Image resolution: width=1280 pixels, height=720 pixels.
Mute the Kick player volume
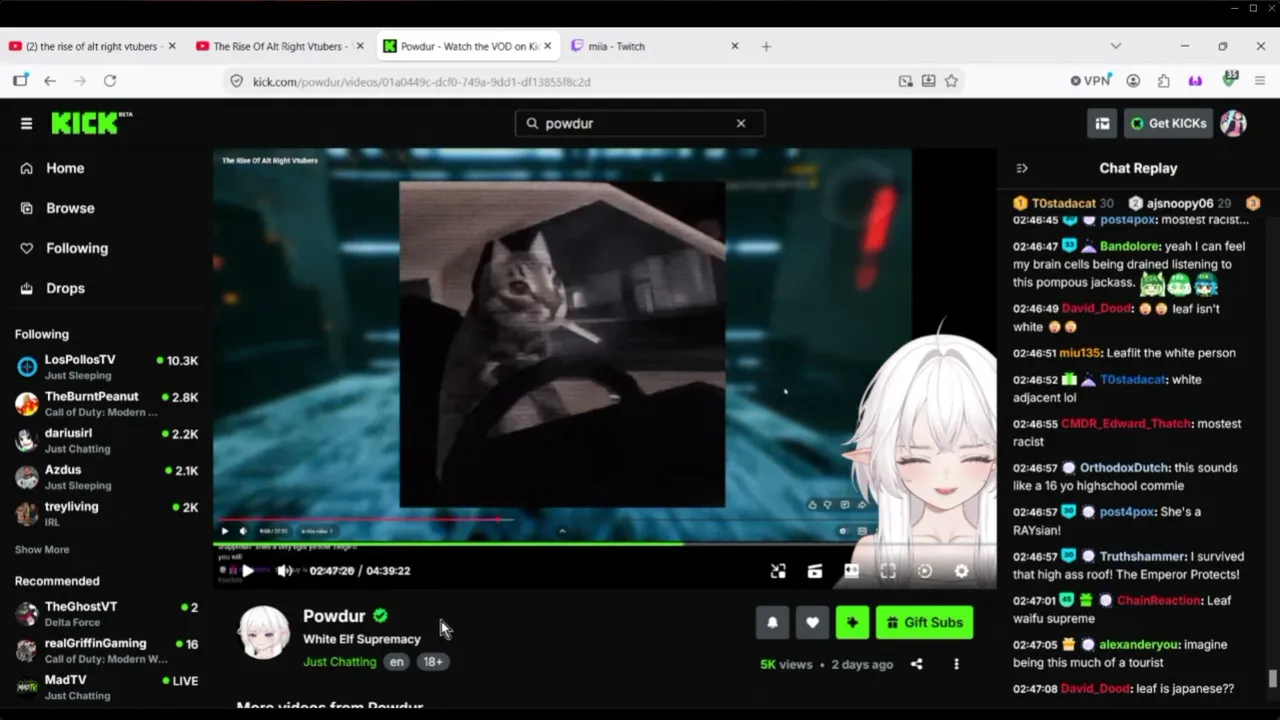pos(284,571)
